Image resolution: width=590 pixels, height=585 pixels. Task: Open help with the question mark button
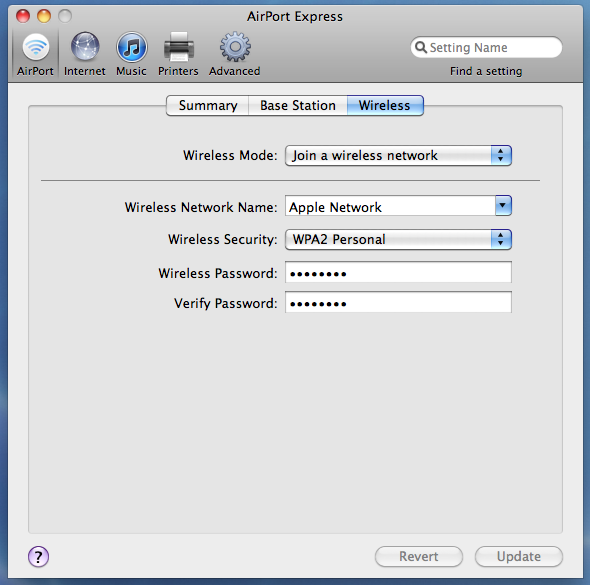pos(38,556)
